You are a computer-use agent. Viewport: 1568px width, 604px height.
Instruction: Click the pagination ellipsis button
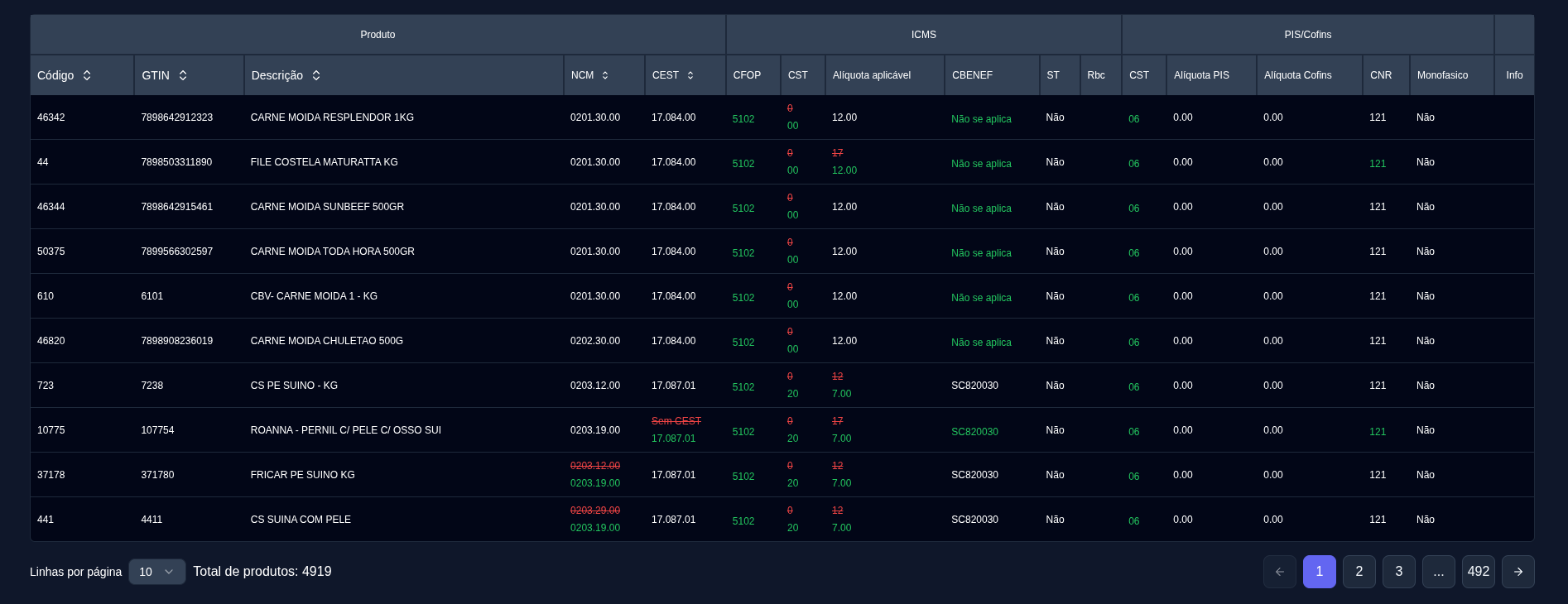point(1438,572)
